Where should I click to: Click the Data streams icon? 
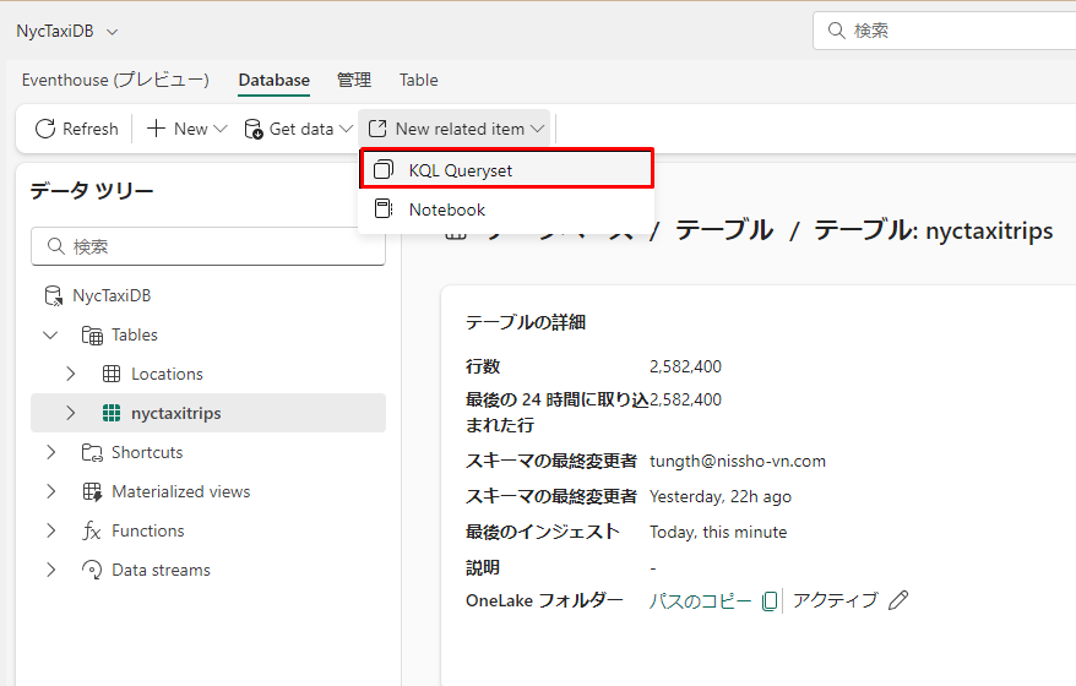[x=92, y=570]
